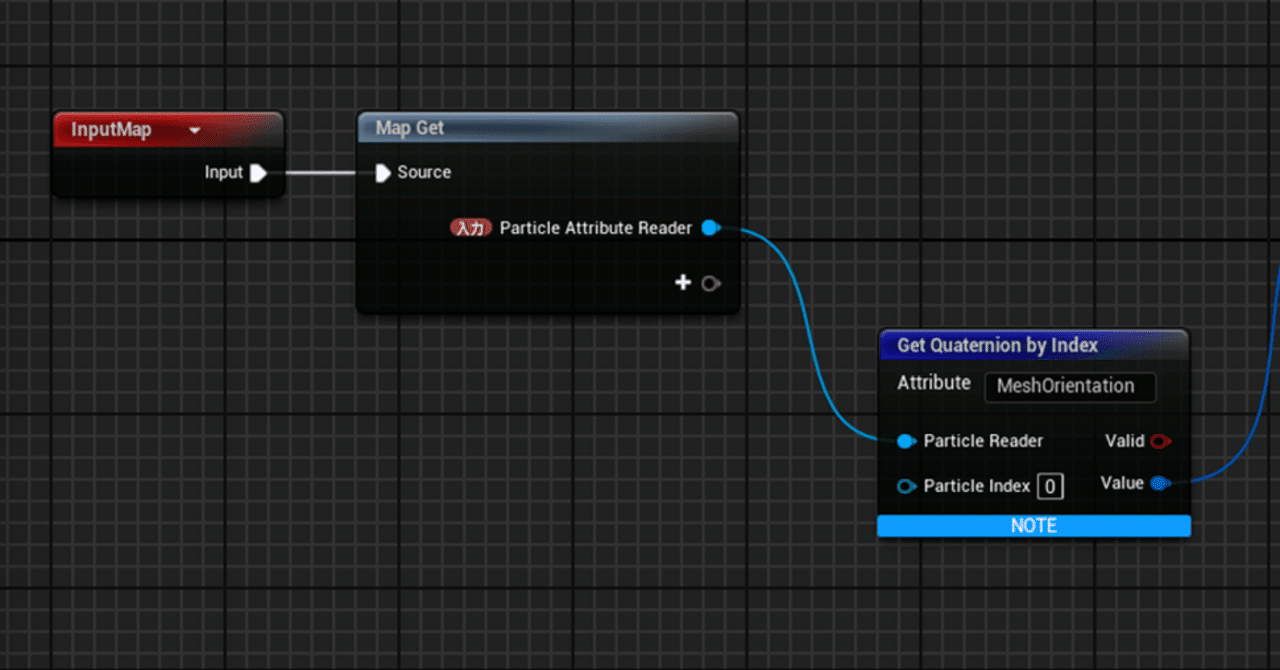Viewport: 1280px width, 670px height.
Task: Click the empty pin shape beside the plus
Action: pyautogui.click(x=710, y=283)
